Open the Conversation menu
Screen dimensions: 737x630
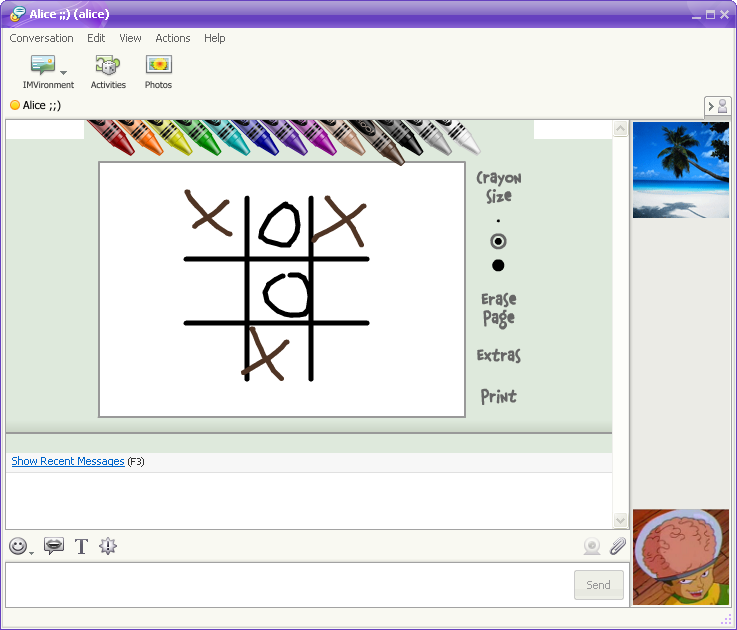click(x=41, y=38)
